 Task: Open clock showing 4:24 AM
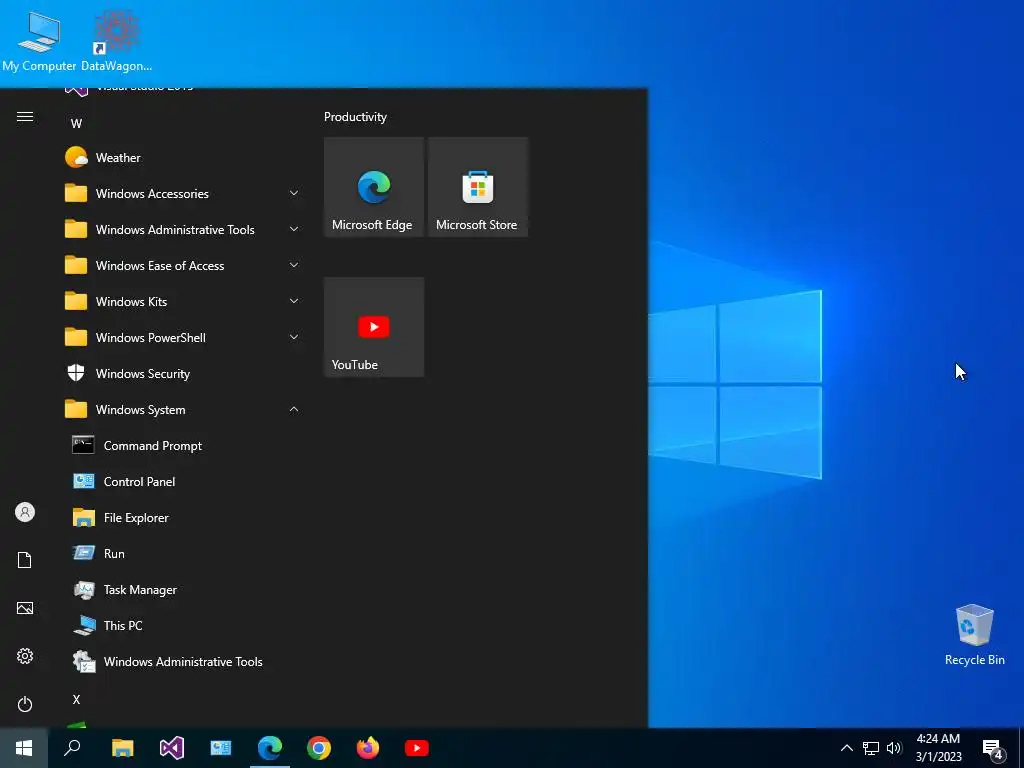(x=938, y=748)
